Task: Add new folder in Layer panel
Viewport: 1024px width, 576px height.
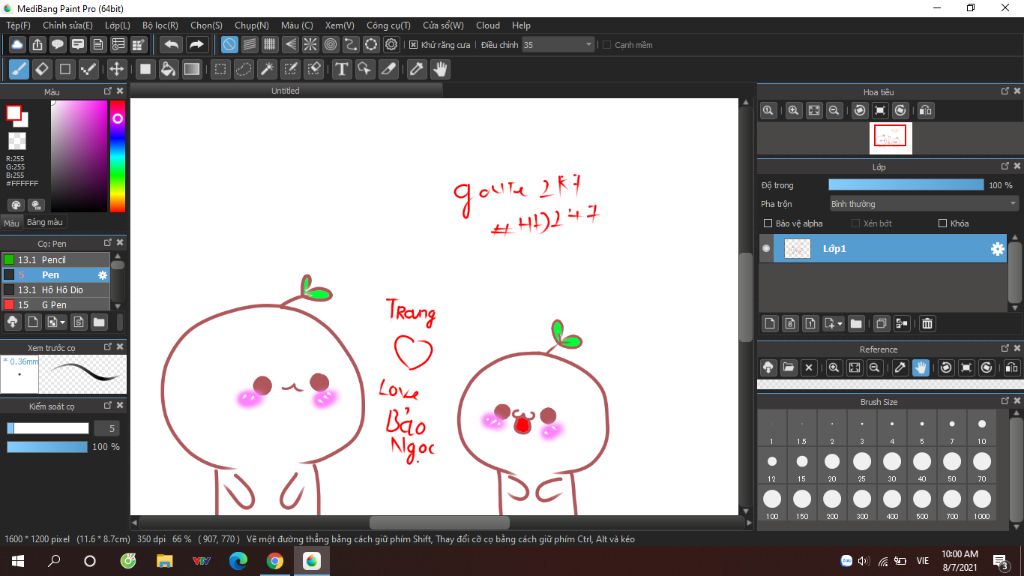Action: [856, 323]
